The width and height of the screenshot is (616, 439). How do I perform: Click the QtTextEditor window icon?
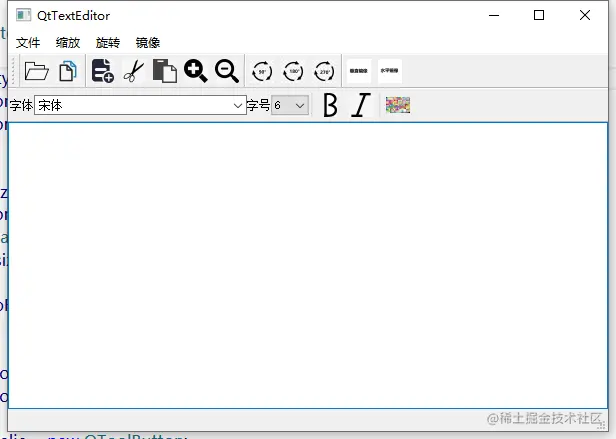23,15
